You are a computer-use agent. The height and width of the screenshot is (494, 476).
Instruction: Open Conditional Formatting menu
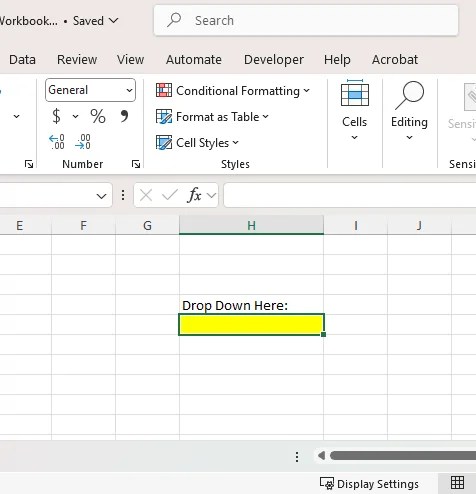coord(233,91)
